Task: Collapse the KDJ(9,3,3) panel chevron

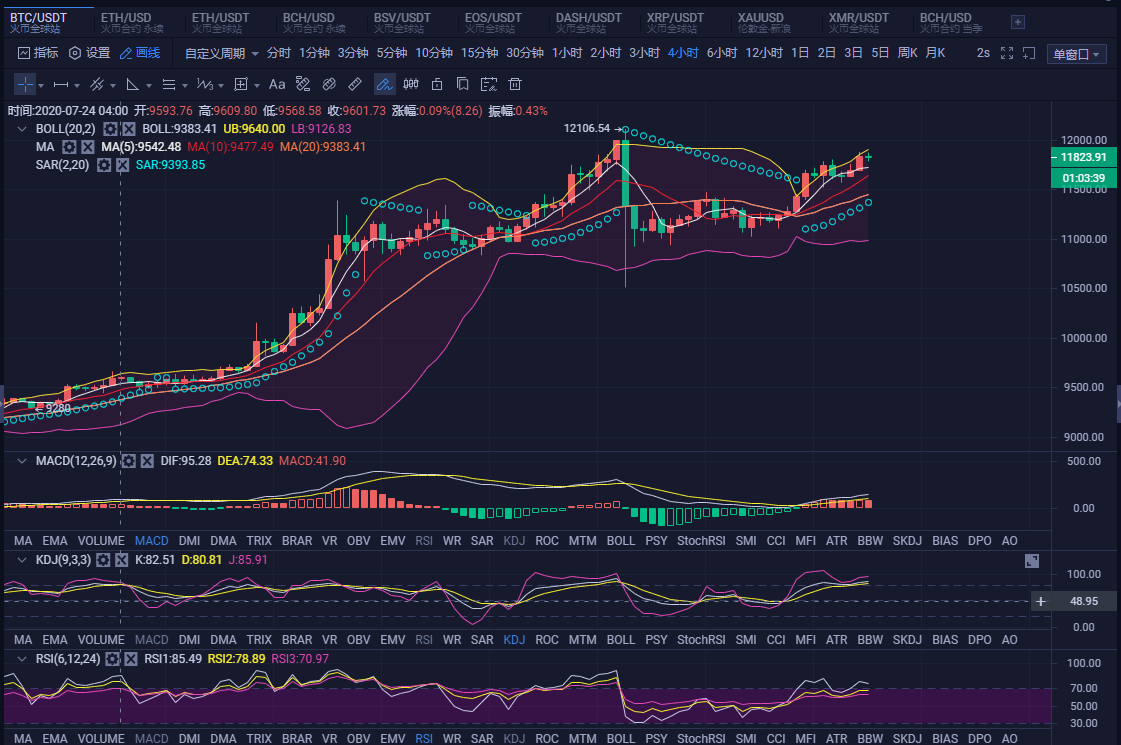Action: pyautogui.click(x=20, y=560)
